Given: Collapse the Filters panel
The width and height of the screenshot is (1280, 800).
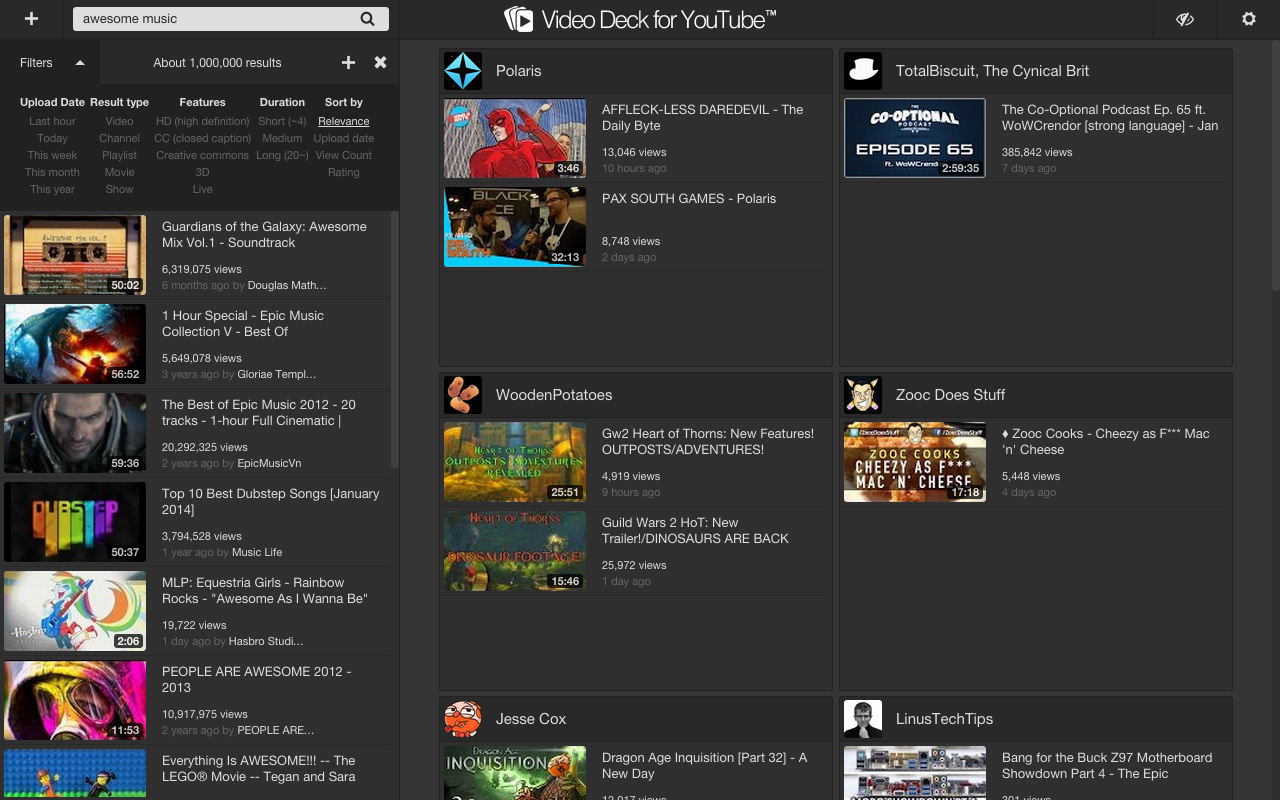Looking at the screenshot, I should tap(80, 62).
